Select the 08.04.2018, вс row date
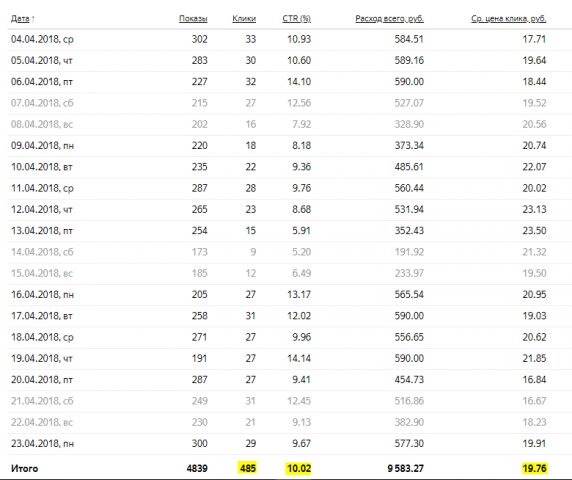The image size is (572, 480). coord(42,124)
